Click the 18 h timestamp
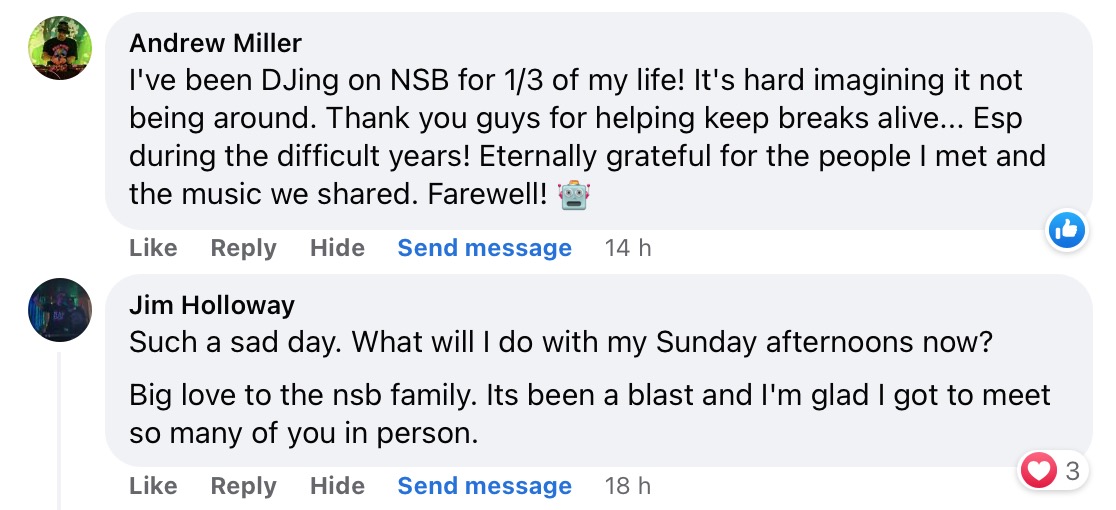This screenshot has width=1116, height=510. coord(628,486)
